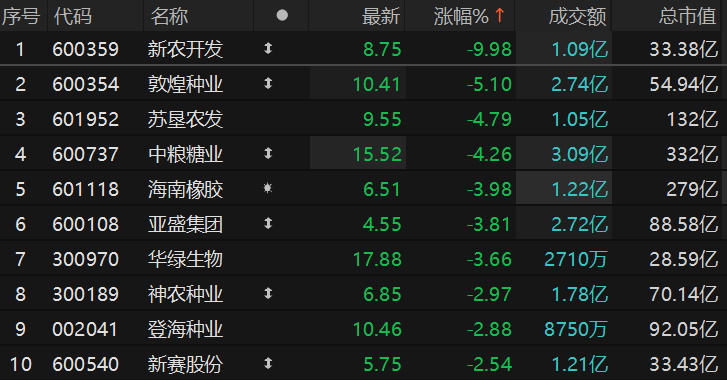Image resolution: width=727 pixels, height=380 pixels.
Task: Click the up-down marker icon beside 敦煌种业
Action: (x=268, y=83)
